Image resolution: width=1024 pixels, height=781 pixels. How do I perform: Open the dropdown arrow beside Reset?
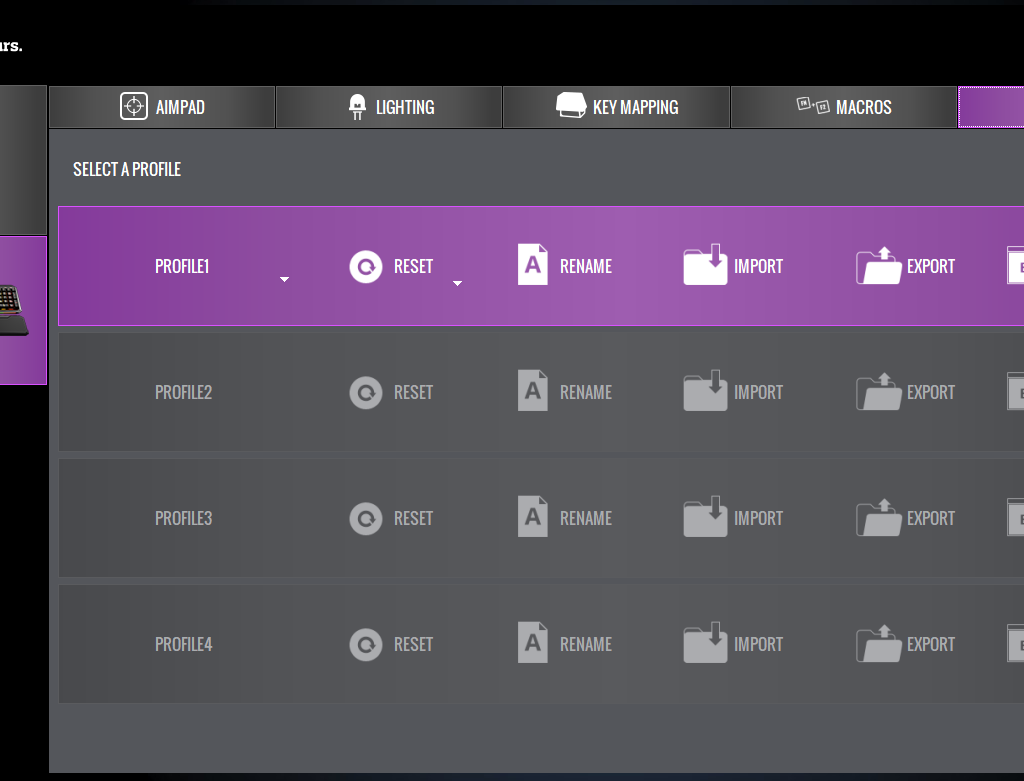click(x=457, y=284)
